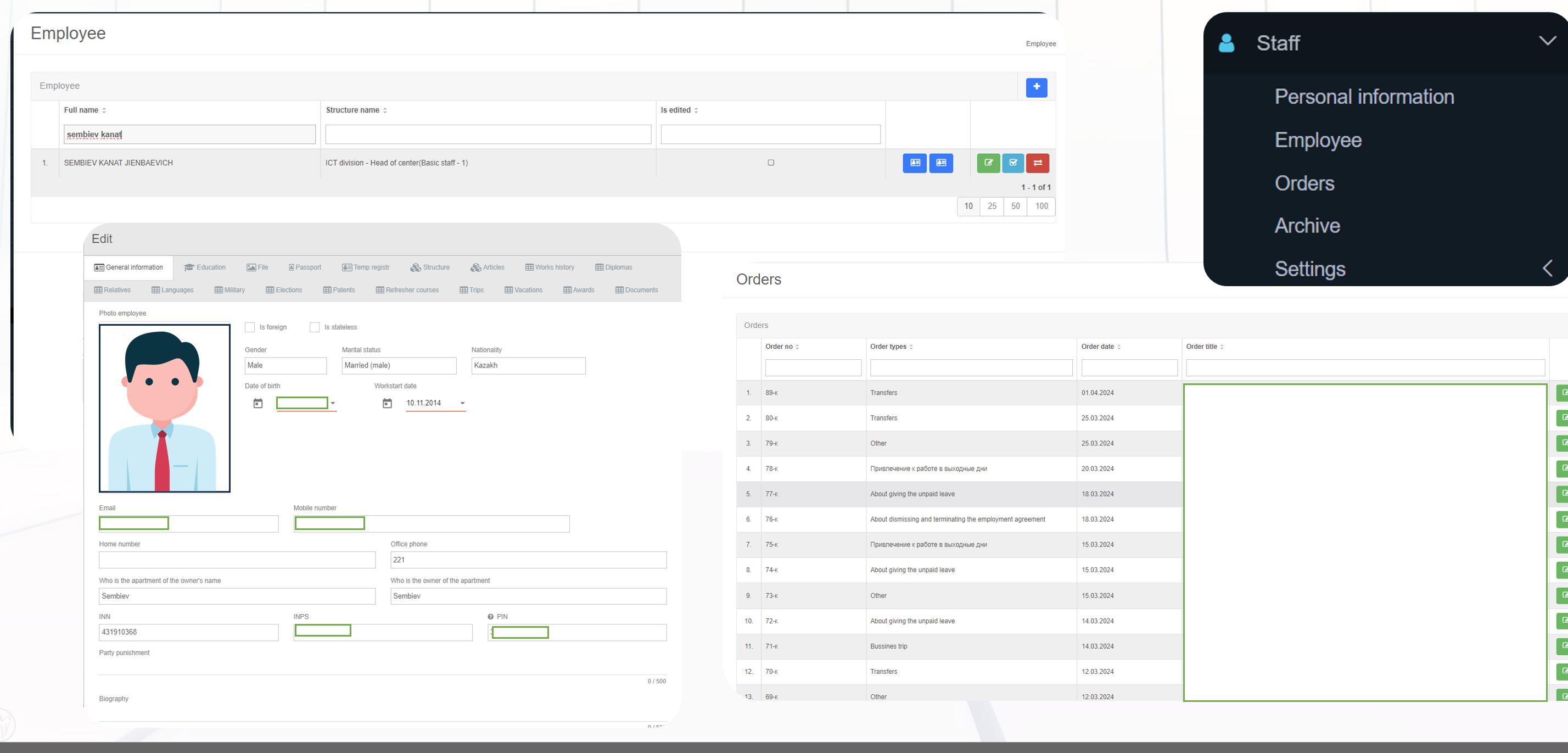
Task: Collapse the Staff menu chevron
Action: pos(1547,41)
